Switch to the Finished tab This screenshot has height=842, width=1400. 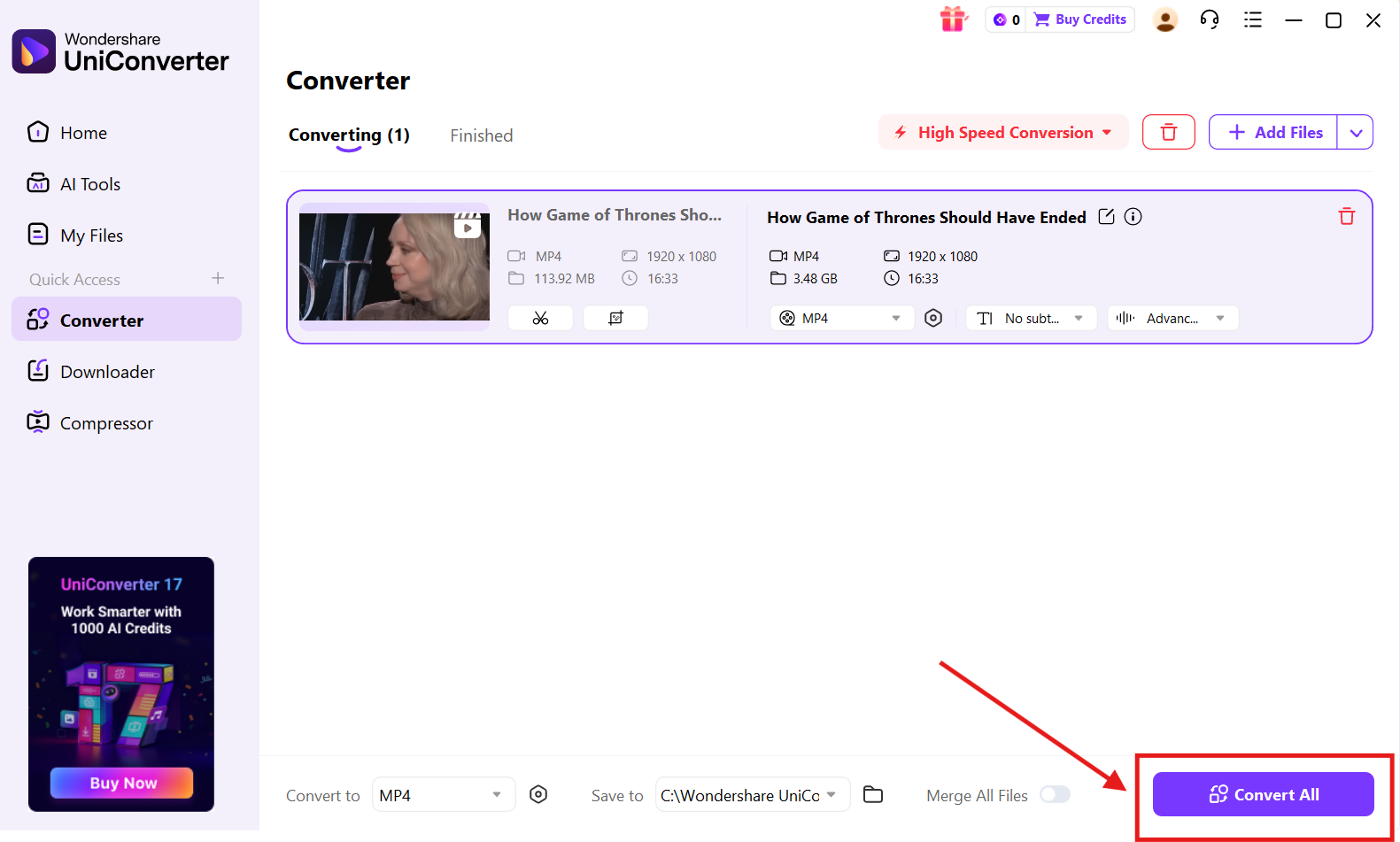pyautogui.click(x=481, y=135)
